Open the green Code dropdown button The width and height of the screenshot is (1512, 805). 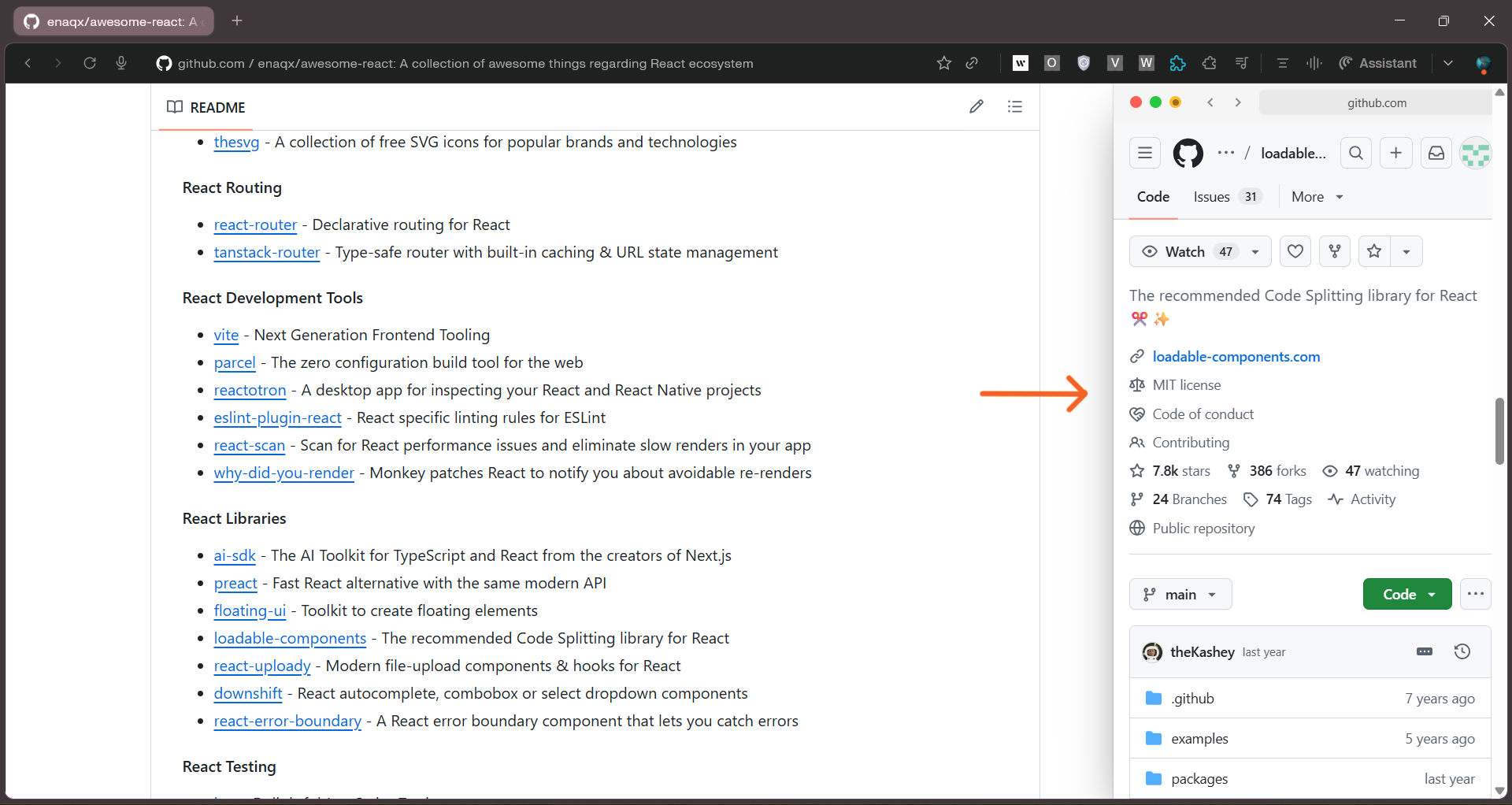(x=1407, y=595)
